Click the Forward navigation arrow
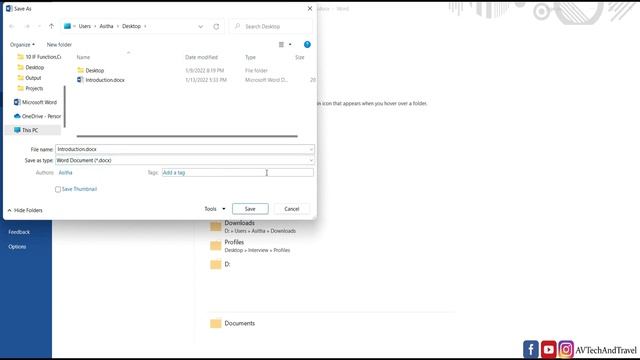640x360 pixels. pyautogui.click(x=27, y=26)
